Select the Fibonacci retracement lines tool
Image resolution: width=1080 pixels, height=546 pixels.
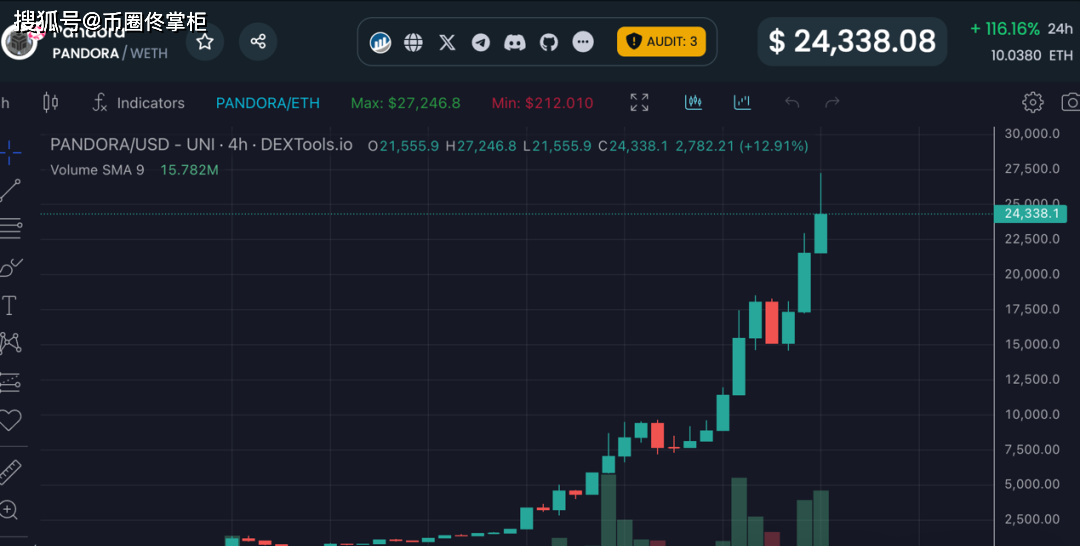pos(10,229)
